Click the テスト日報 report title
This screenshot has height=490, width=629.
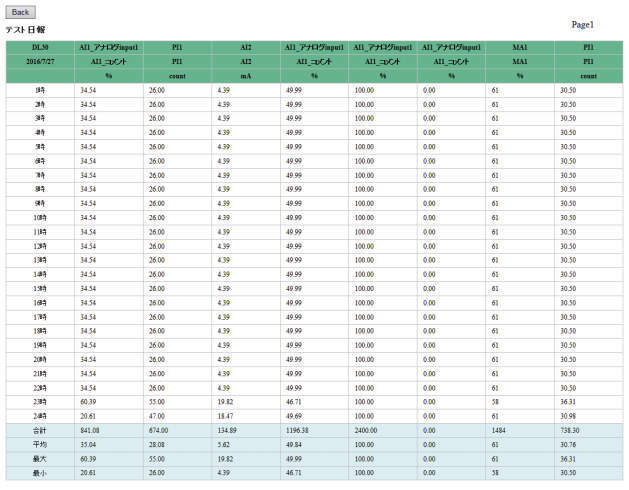coord(25,30)
